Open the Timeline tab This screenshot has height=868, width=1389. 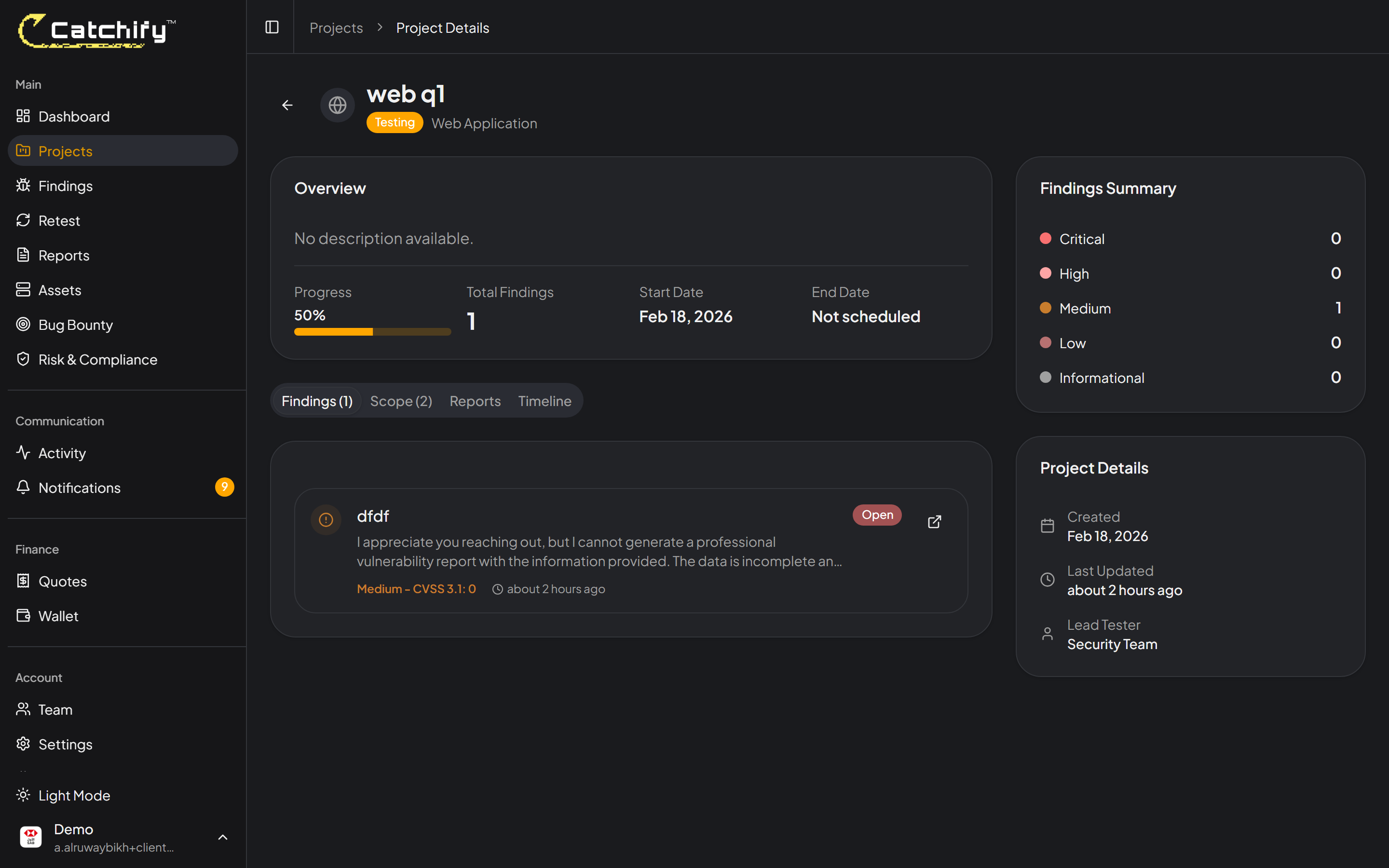point(544,401)
